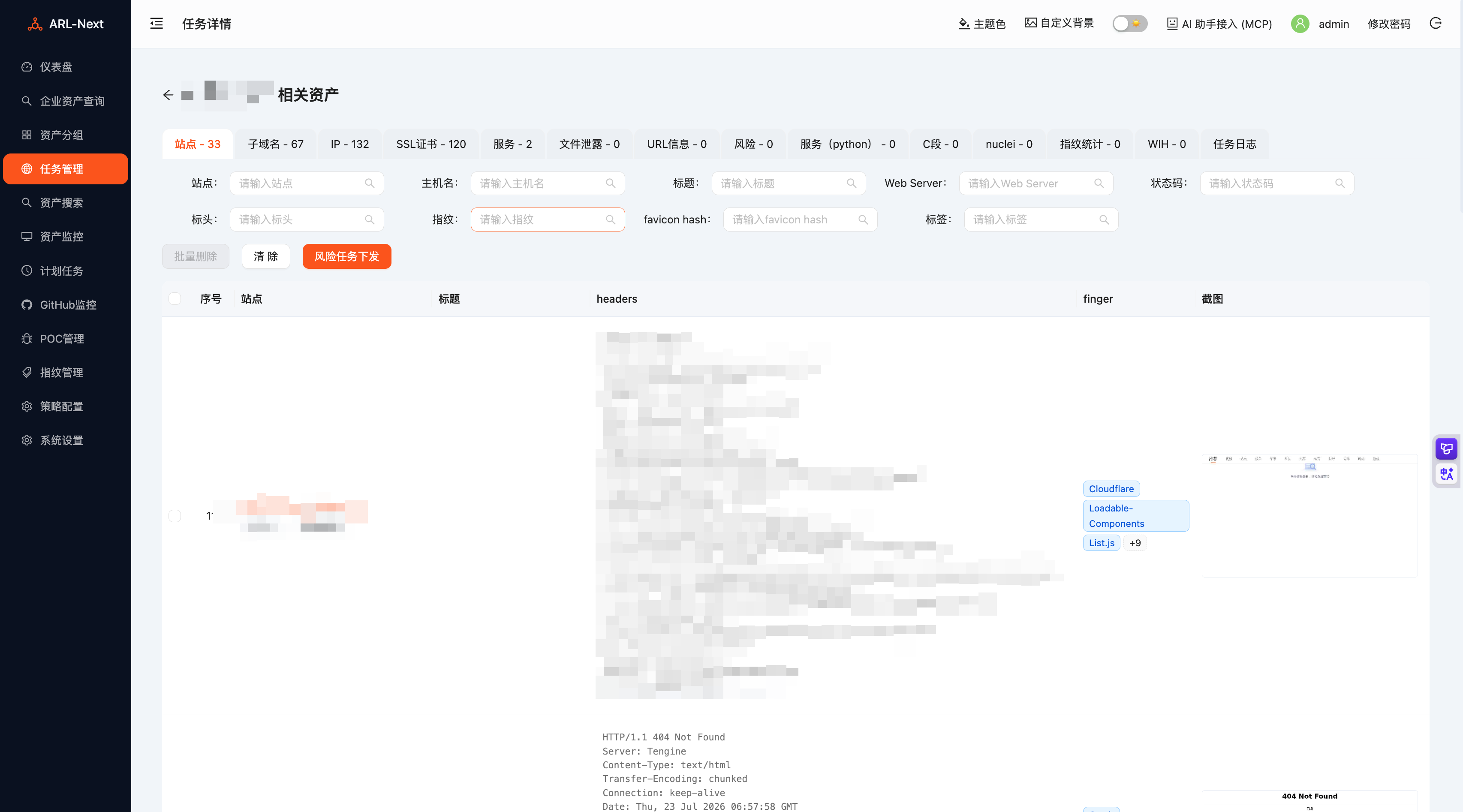
Task: Click search icon in favicon hash field
Action: (863, 220)
